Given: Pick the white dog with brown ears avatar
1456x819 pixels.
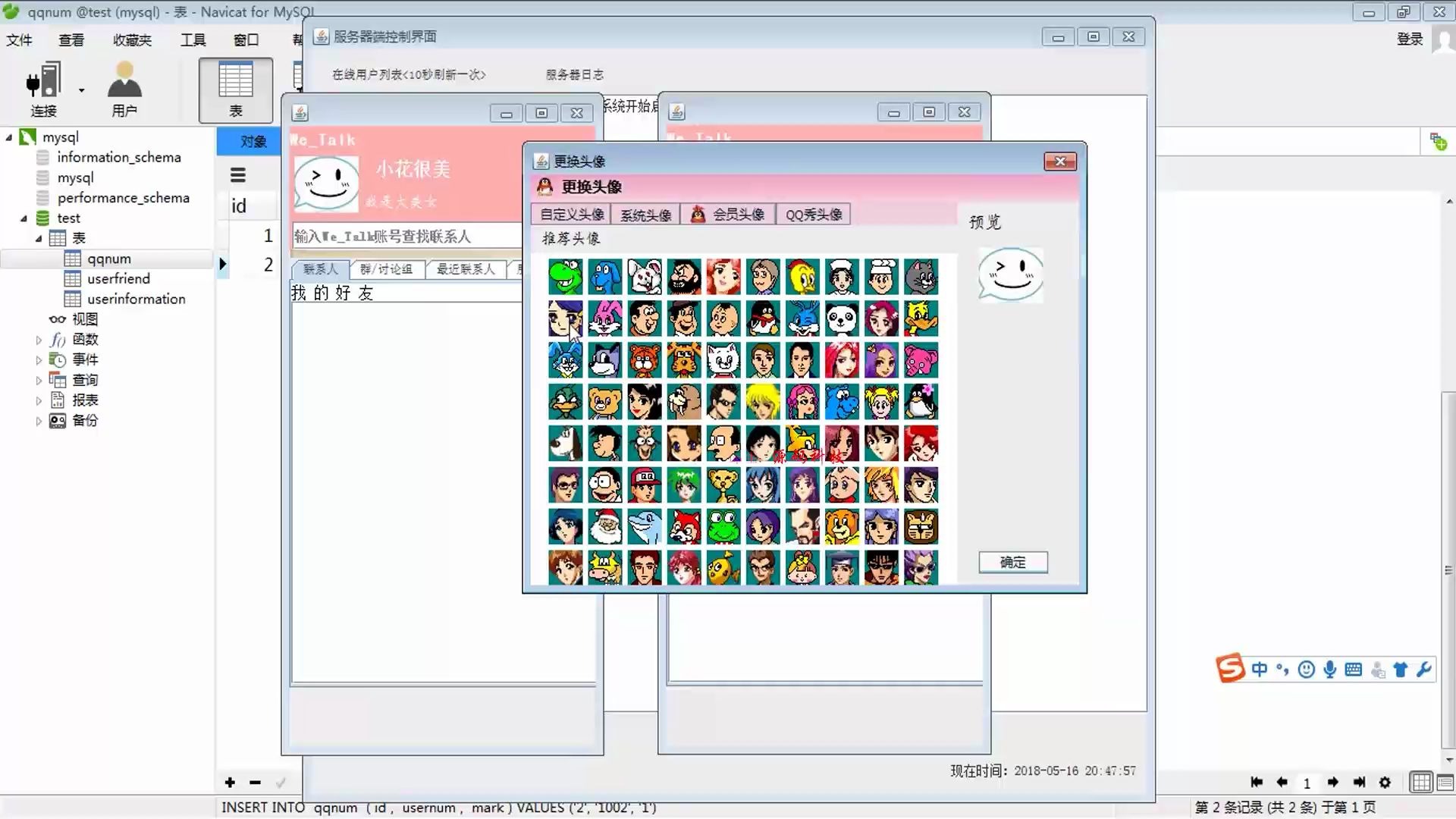Looking at the screenshot, I should tap(566, 444).
